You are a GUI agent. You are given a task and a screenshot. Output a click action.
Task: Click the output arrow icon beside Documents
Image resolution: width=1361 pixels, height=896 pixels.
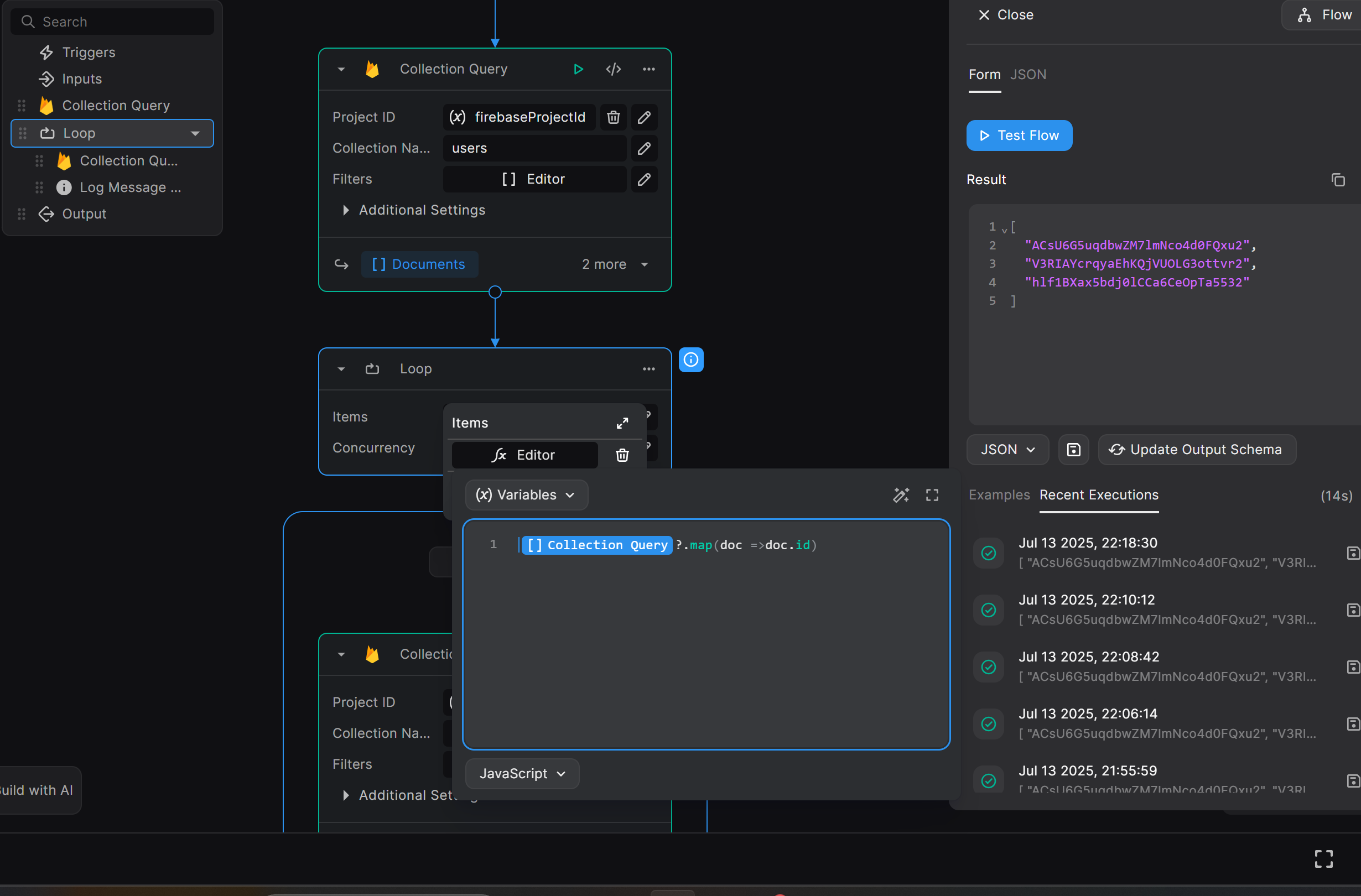coord(341,265)
